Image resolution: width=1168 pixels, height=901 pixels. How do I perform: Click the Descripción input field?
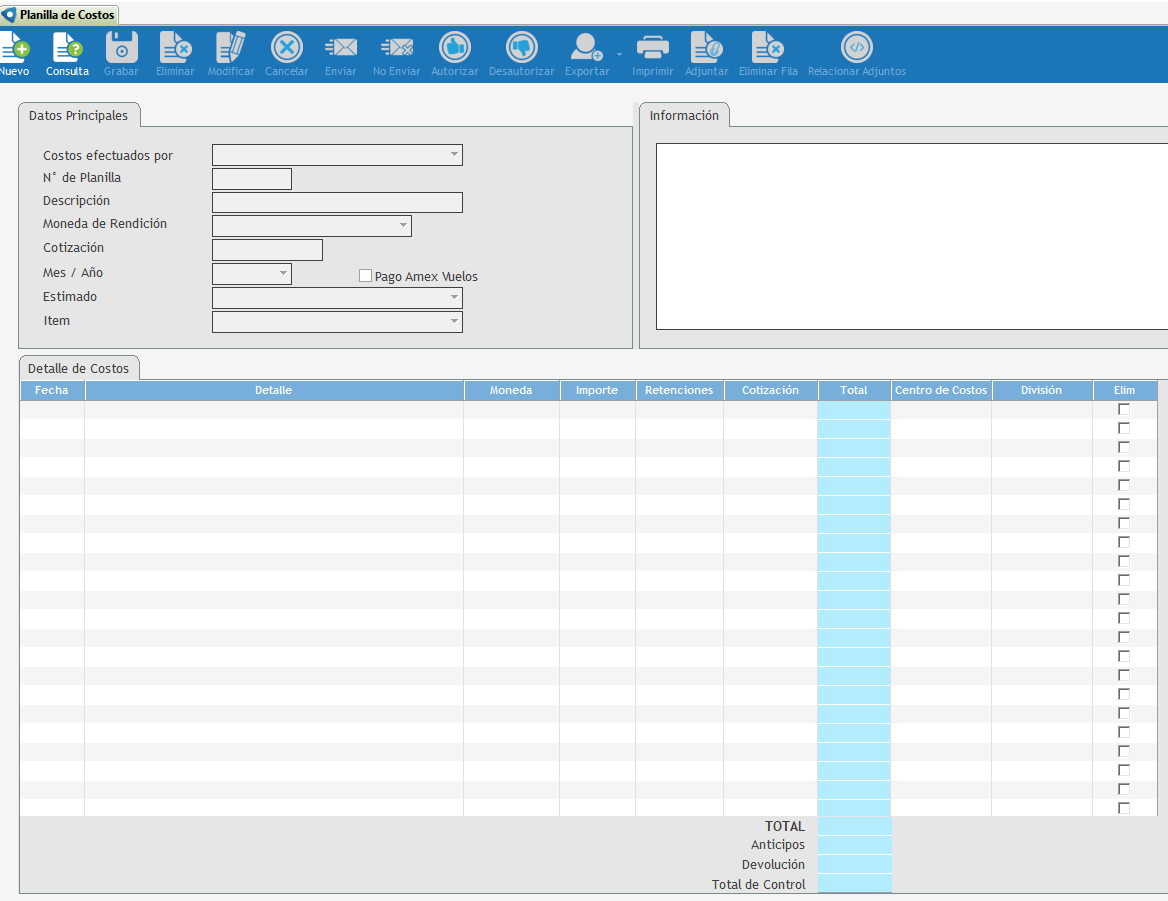[x=337, y=203]
